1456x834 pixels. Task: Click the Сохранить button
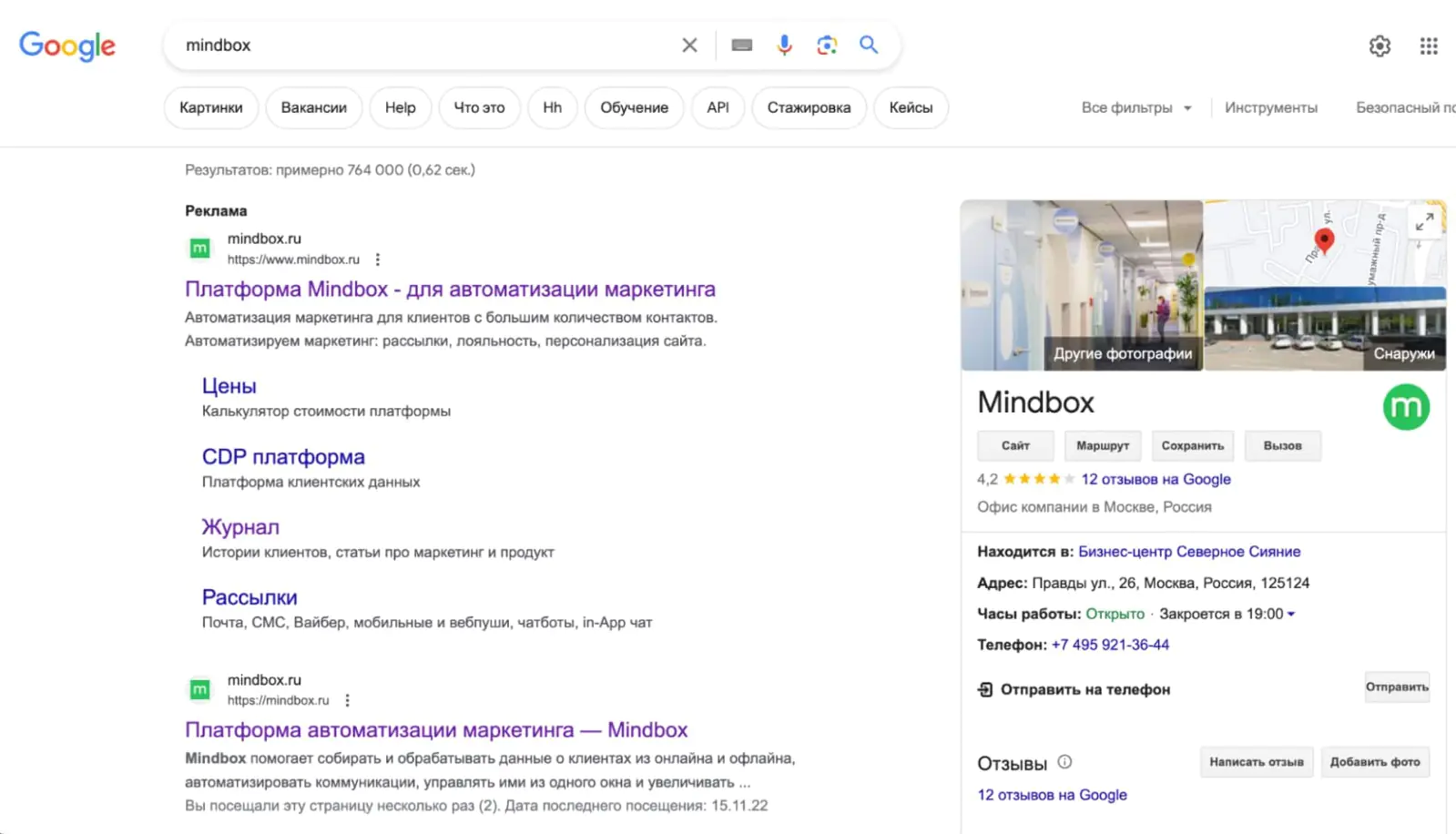click(1193, 446)
